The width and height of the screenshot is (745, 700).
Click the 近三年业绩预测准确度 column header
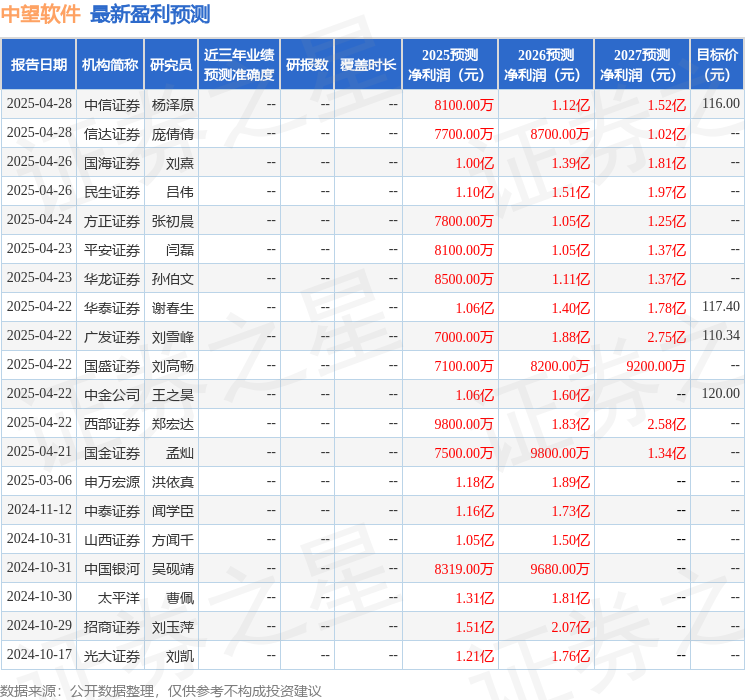(x=239, y=64)
